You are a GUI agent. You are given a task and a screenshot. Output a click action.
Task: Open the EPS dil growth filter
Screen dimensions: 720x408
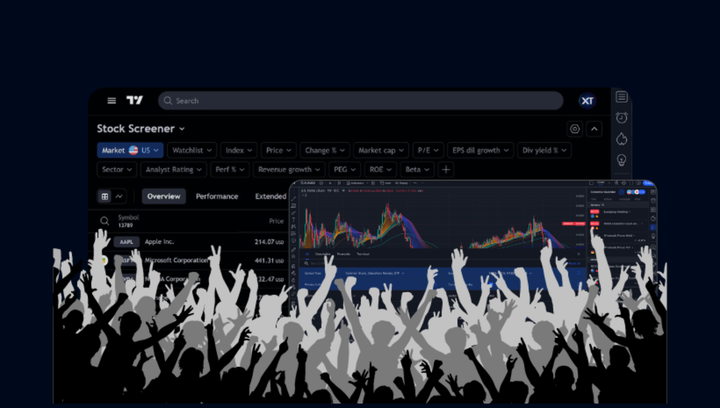480,150
